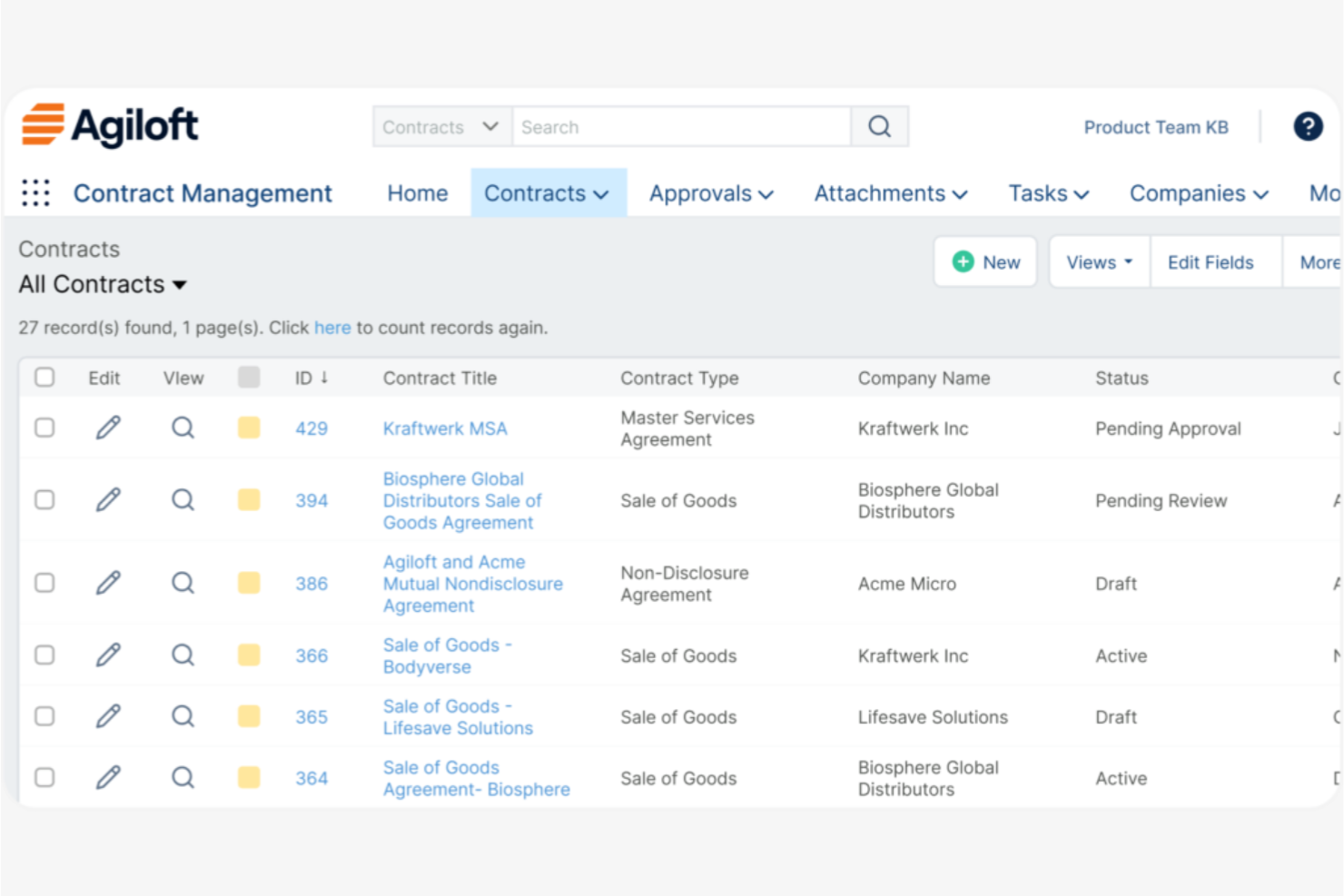The width and height of the screenshot is (1344, 896).
Task: Check the box for contract 364 row
Action: pos(44,777)
